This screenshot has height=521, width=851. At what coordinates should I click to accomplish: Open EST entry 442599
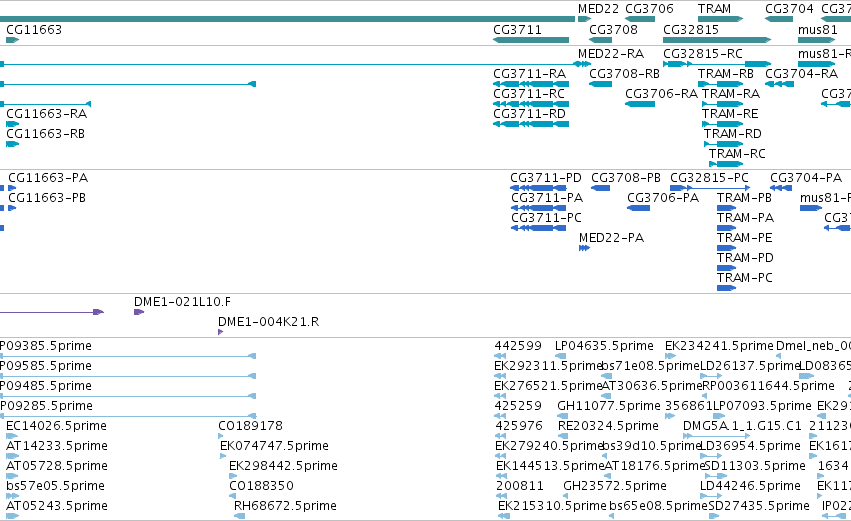click(518, 346)
